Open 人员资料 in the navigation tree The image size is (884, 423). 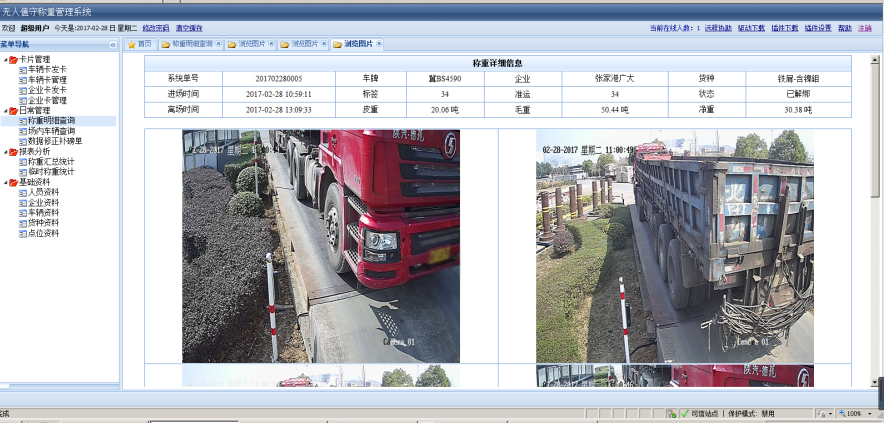tap(43, 193)
